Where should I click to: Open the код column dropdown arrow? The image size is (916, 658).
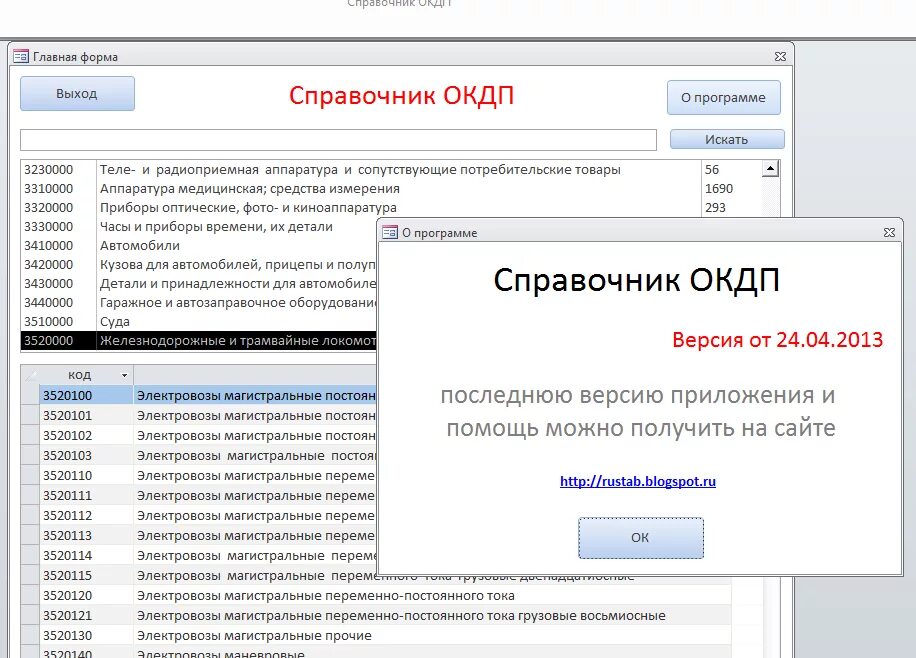(x=124, y=375)
